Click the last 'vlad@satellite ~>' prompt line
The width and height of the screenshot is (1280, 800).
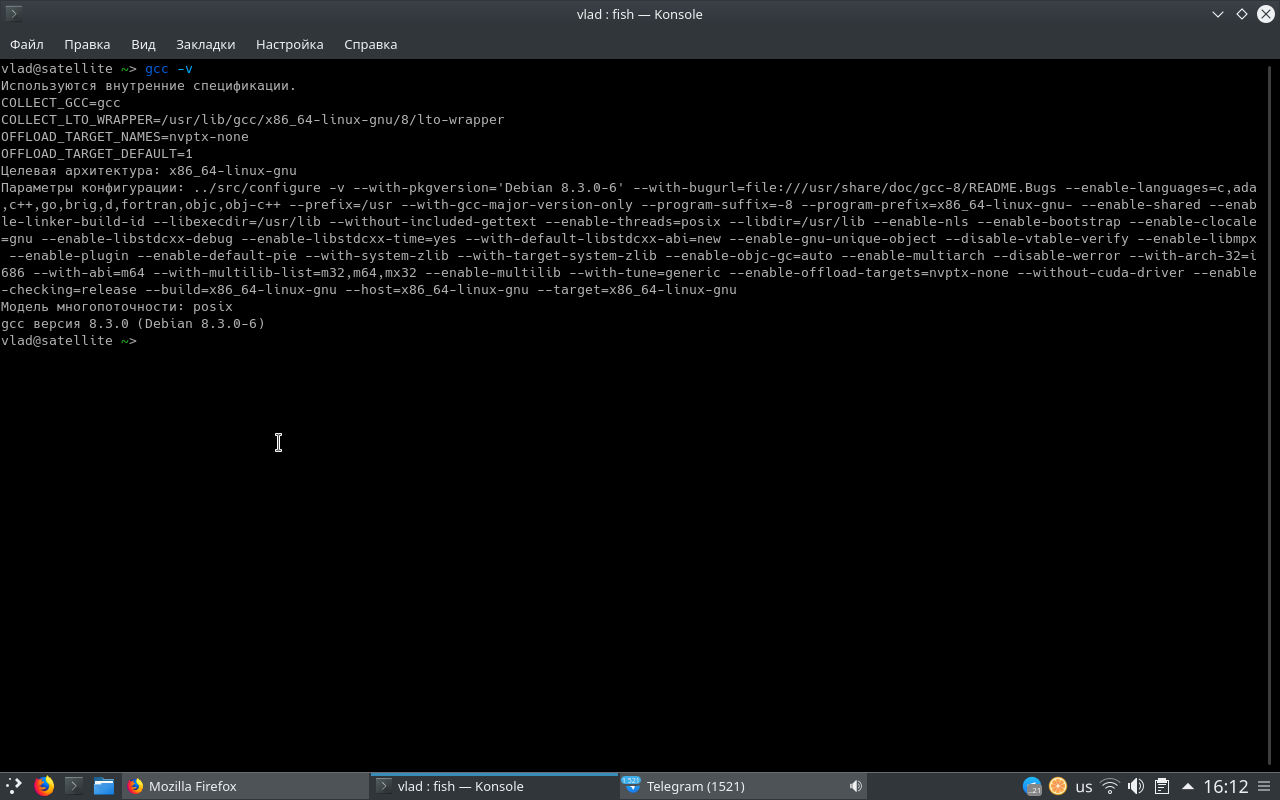(69, 341)
